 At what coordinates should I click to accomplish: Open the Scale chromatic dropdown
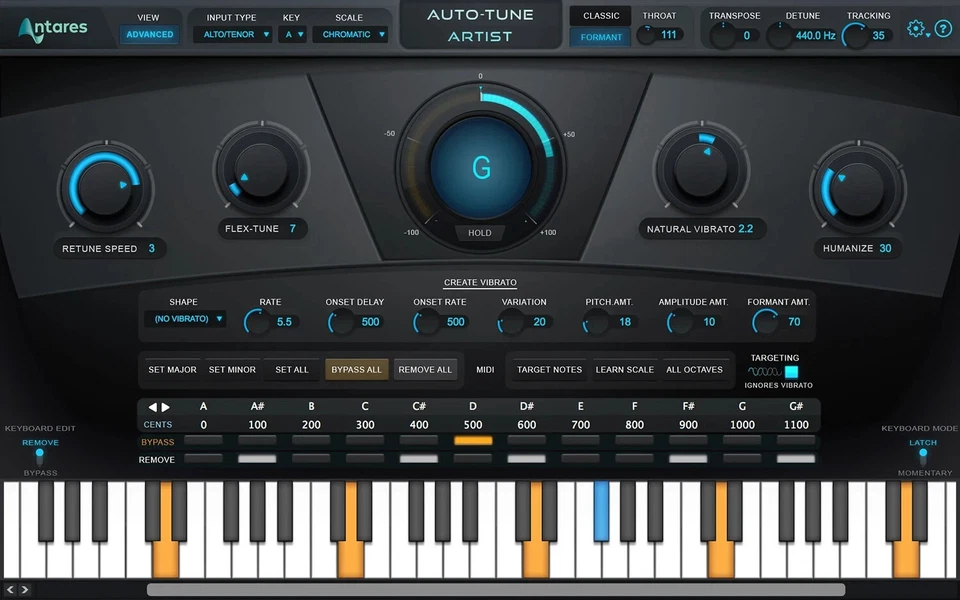tap(349, 33)
